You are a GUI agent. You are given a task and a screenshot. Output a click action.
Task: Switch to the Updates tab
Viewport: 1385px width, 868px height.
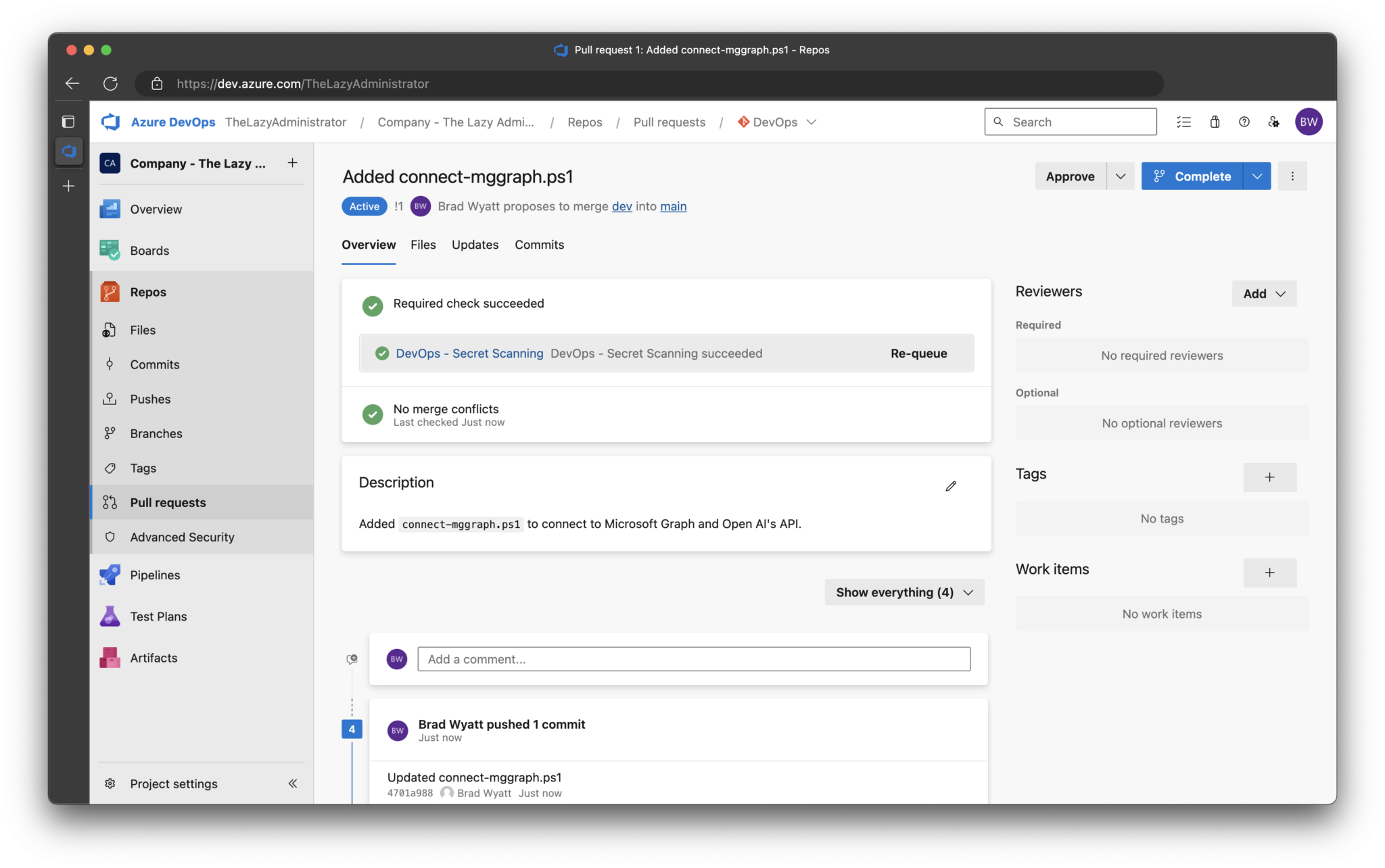[475, 245]
